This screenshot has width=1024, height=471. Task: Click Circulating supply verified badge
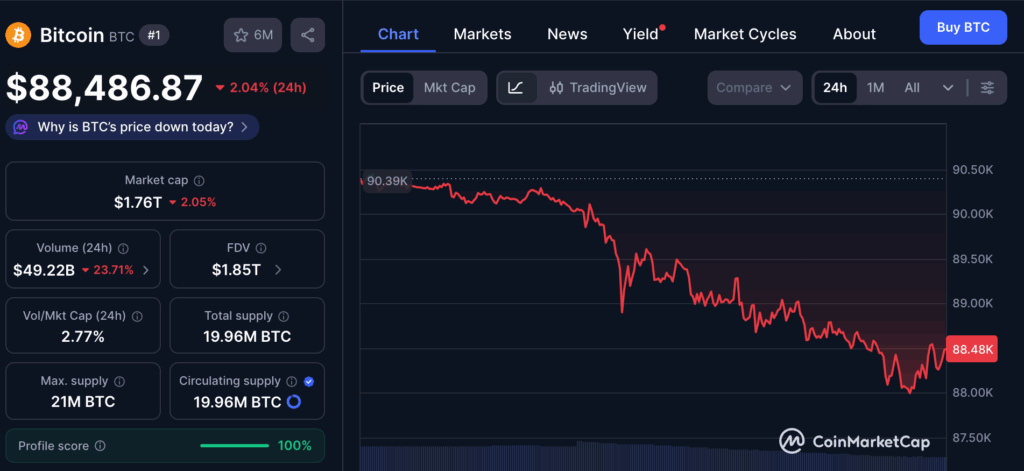pos(308,381)
